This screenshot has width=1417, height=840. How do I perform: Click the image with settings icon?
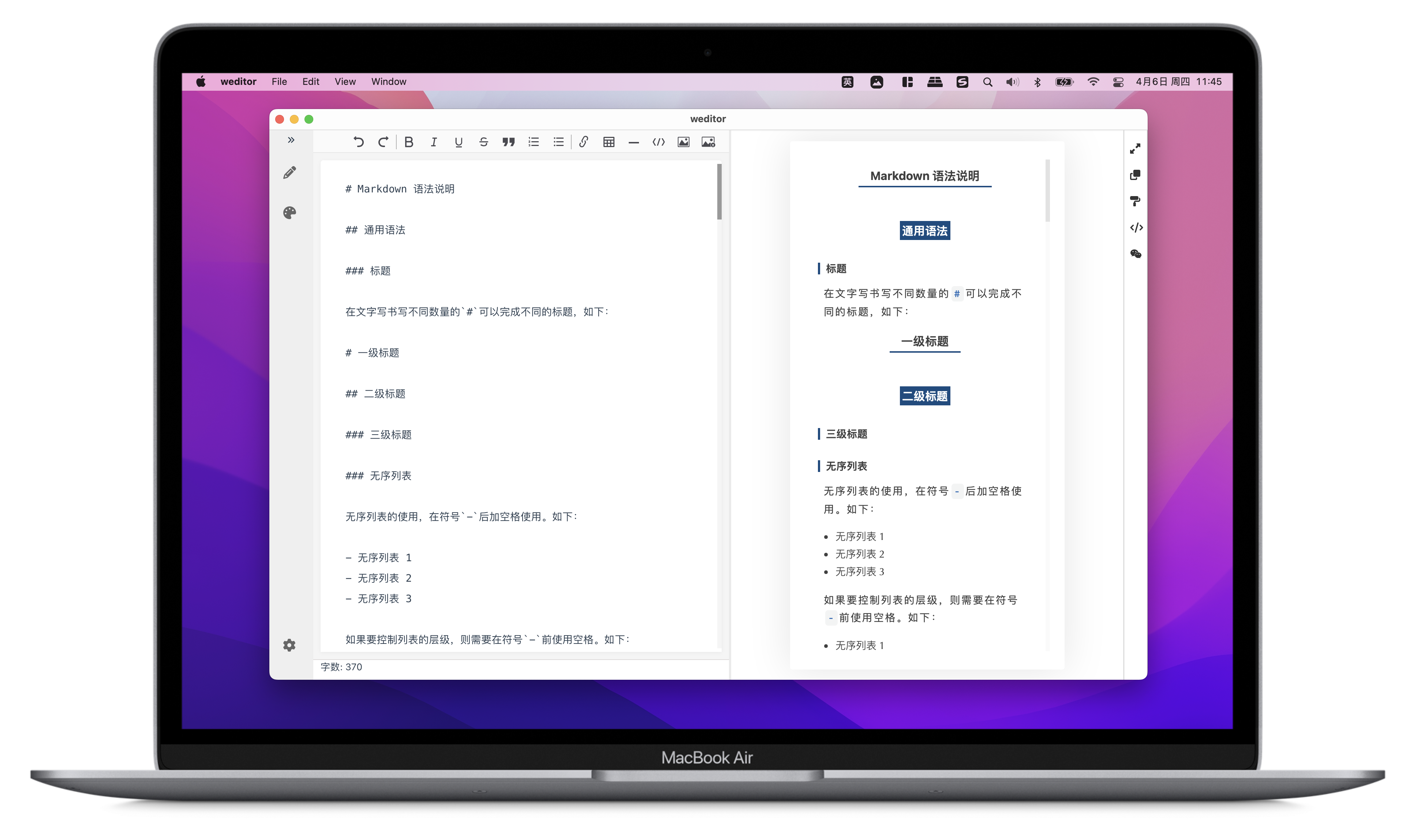pos(709,142)
